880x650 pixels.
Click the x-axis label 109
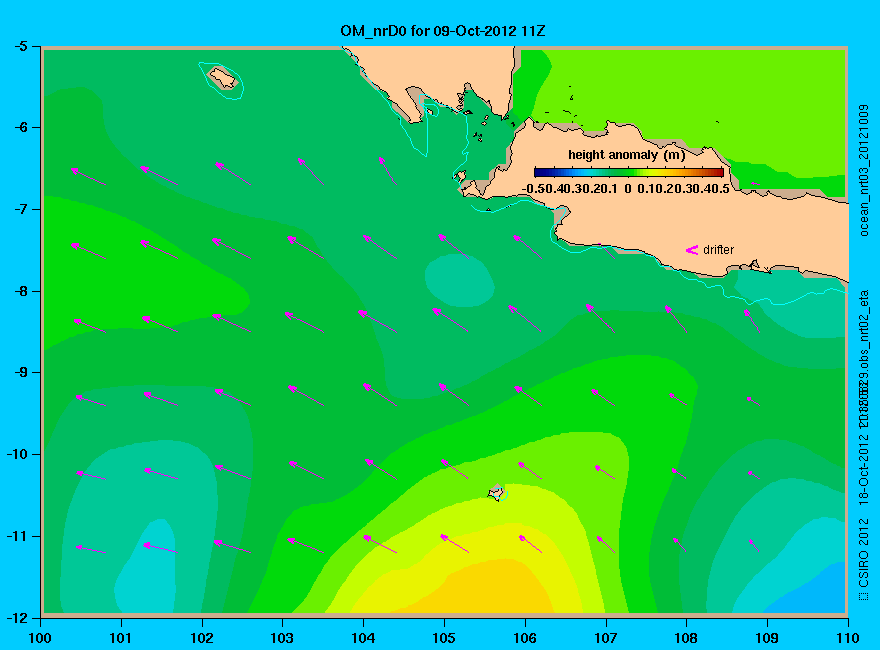pos(767,638)
